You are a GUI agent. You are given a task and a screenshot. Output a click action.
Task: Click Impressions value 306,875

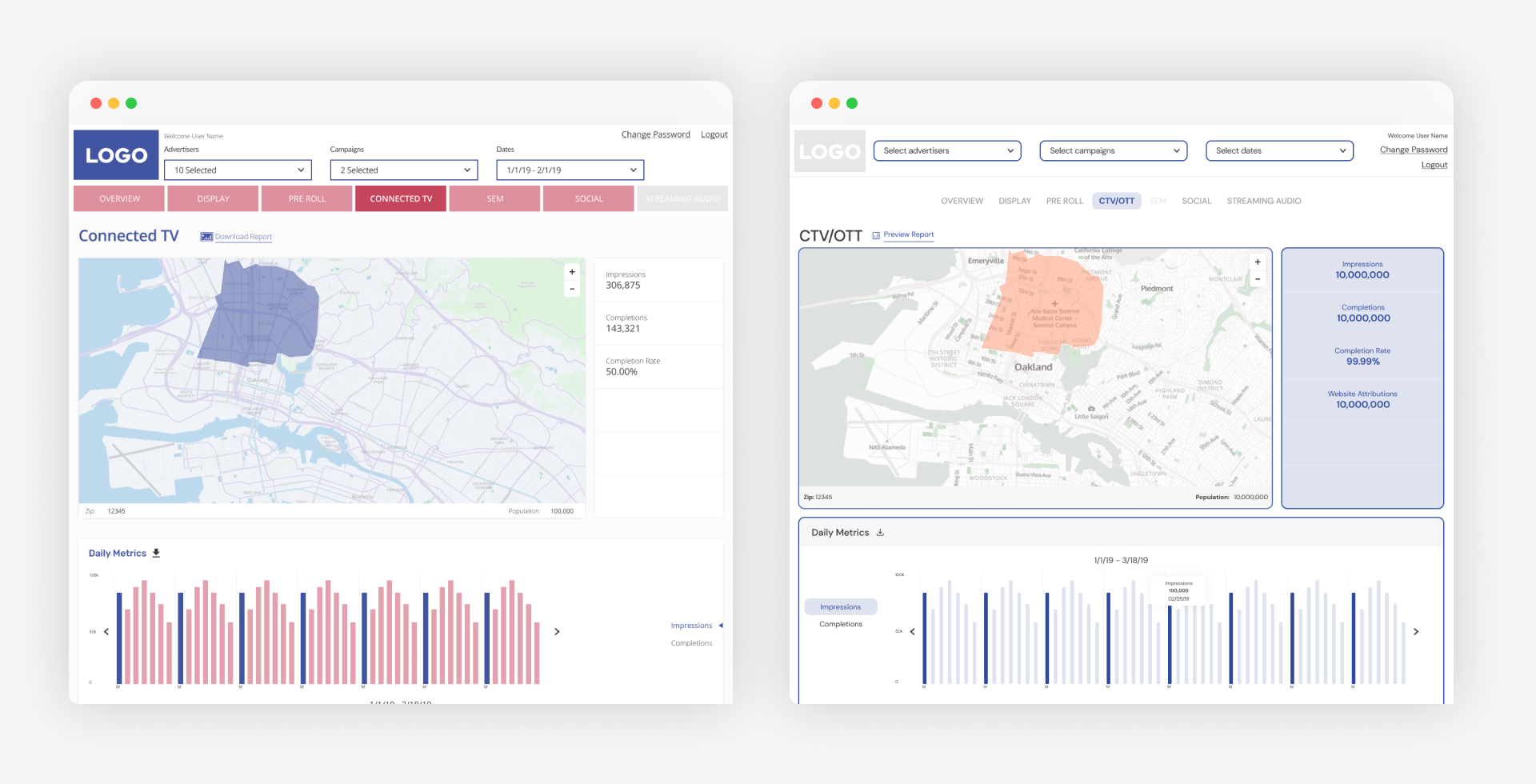(623, 286)
